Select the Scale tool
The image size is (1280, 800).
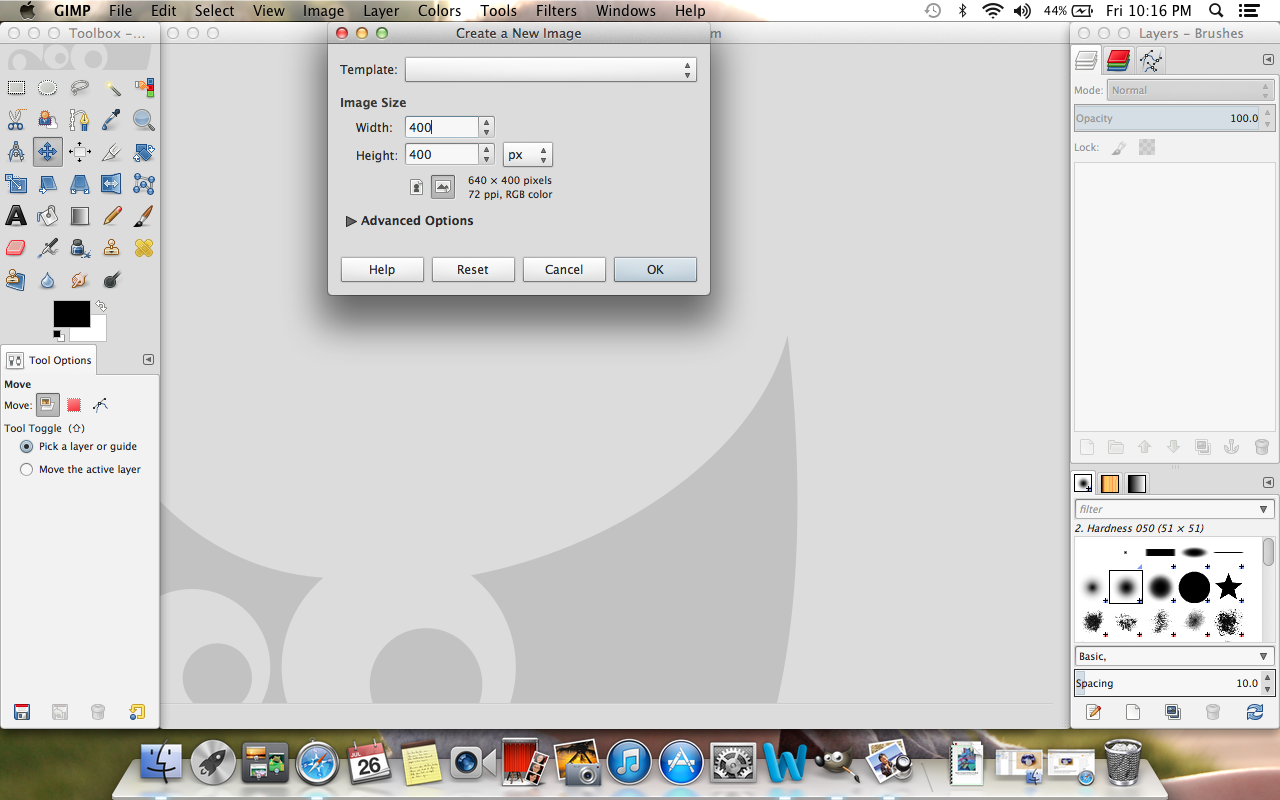pyautogui.click(x=16, y=184)
